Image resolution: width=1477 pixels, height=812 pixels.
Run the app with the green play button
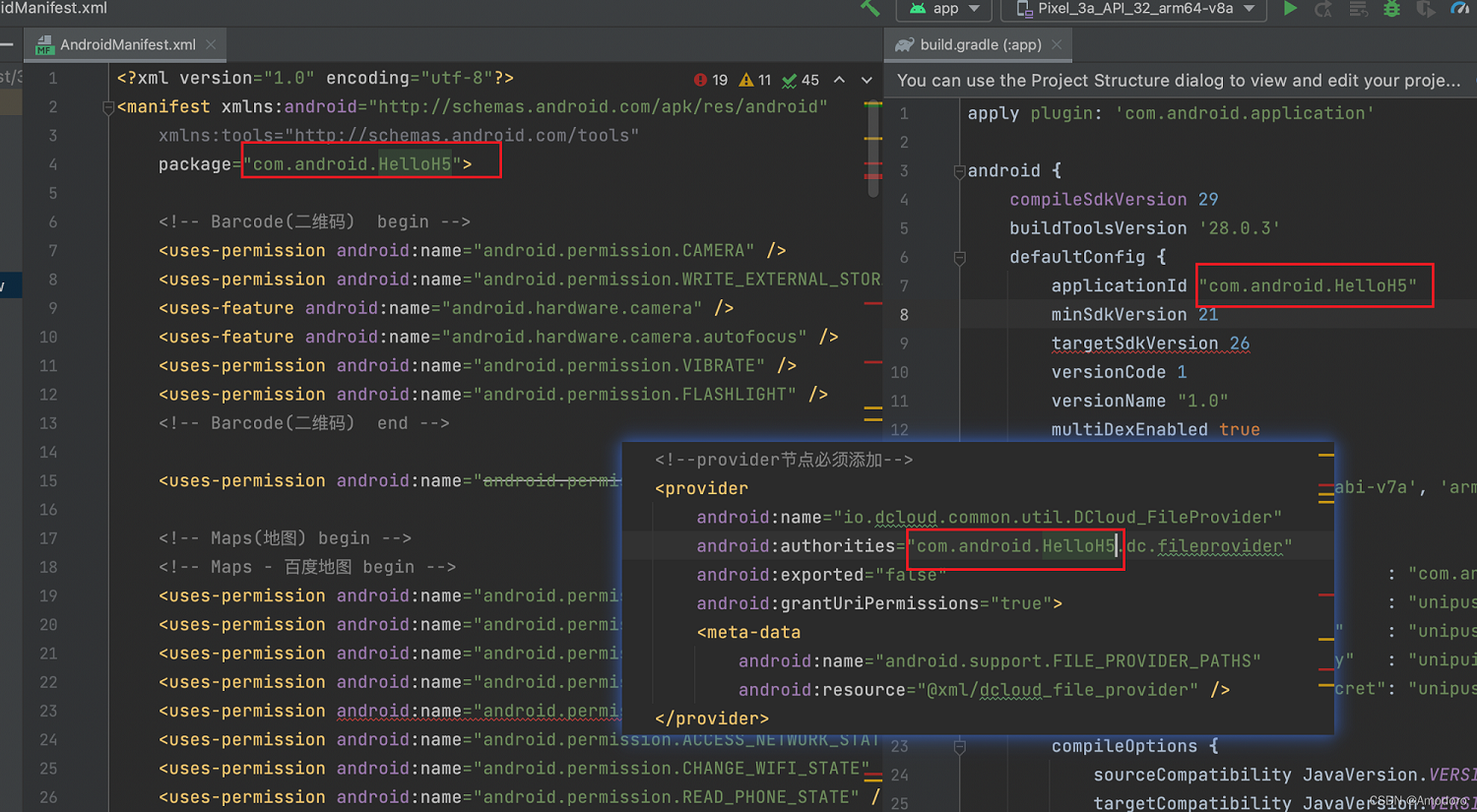(x=1290, y=8)
